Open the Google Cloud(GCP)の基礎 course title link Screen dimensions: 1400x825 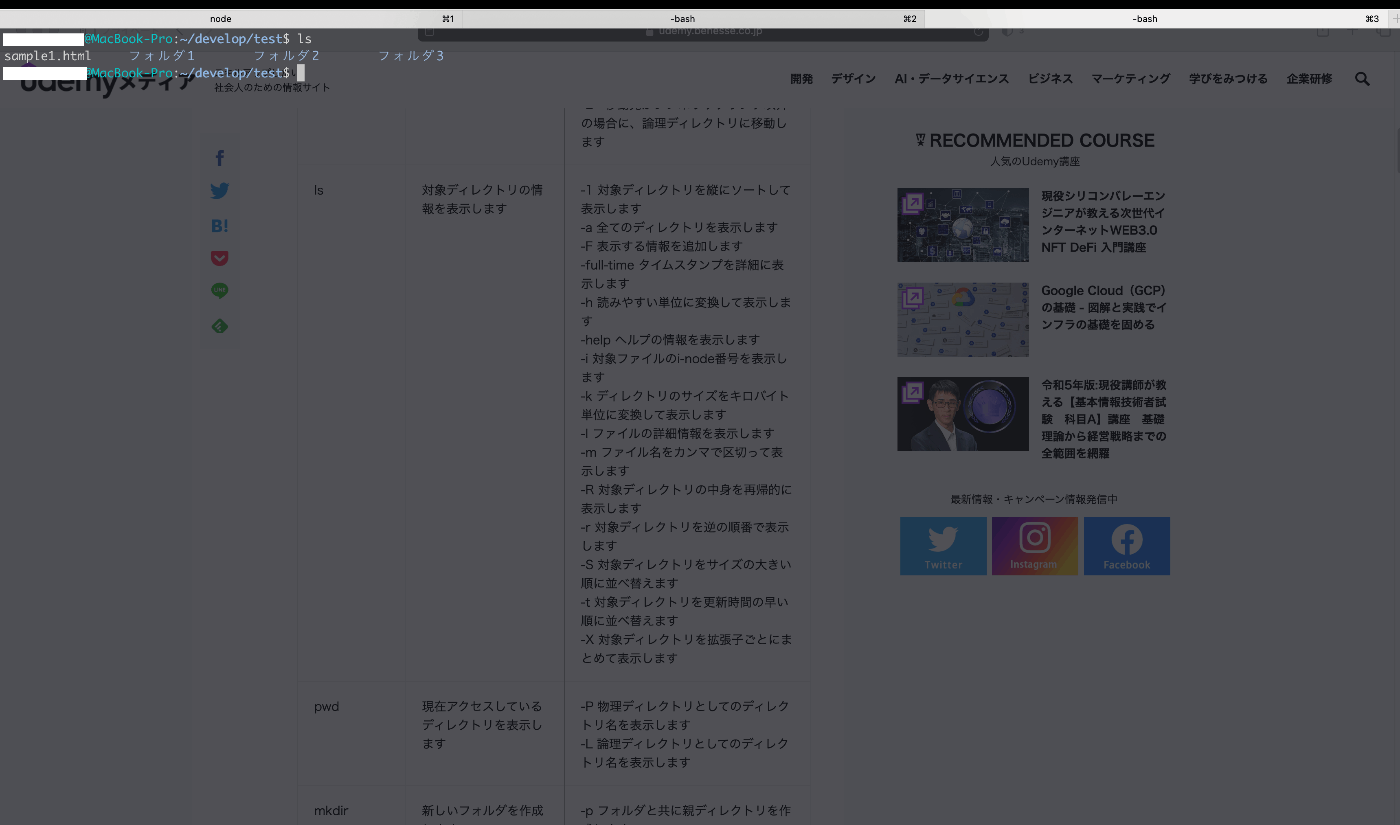click(1104, 308)
